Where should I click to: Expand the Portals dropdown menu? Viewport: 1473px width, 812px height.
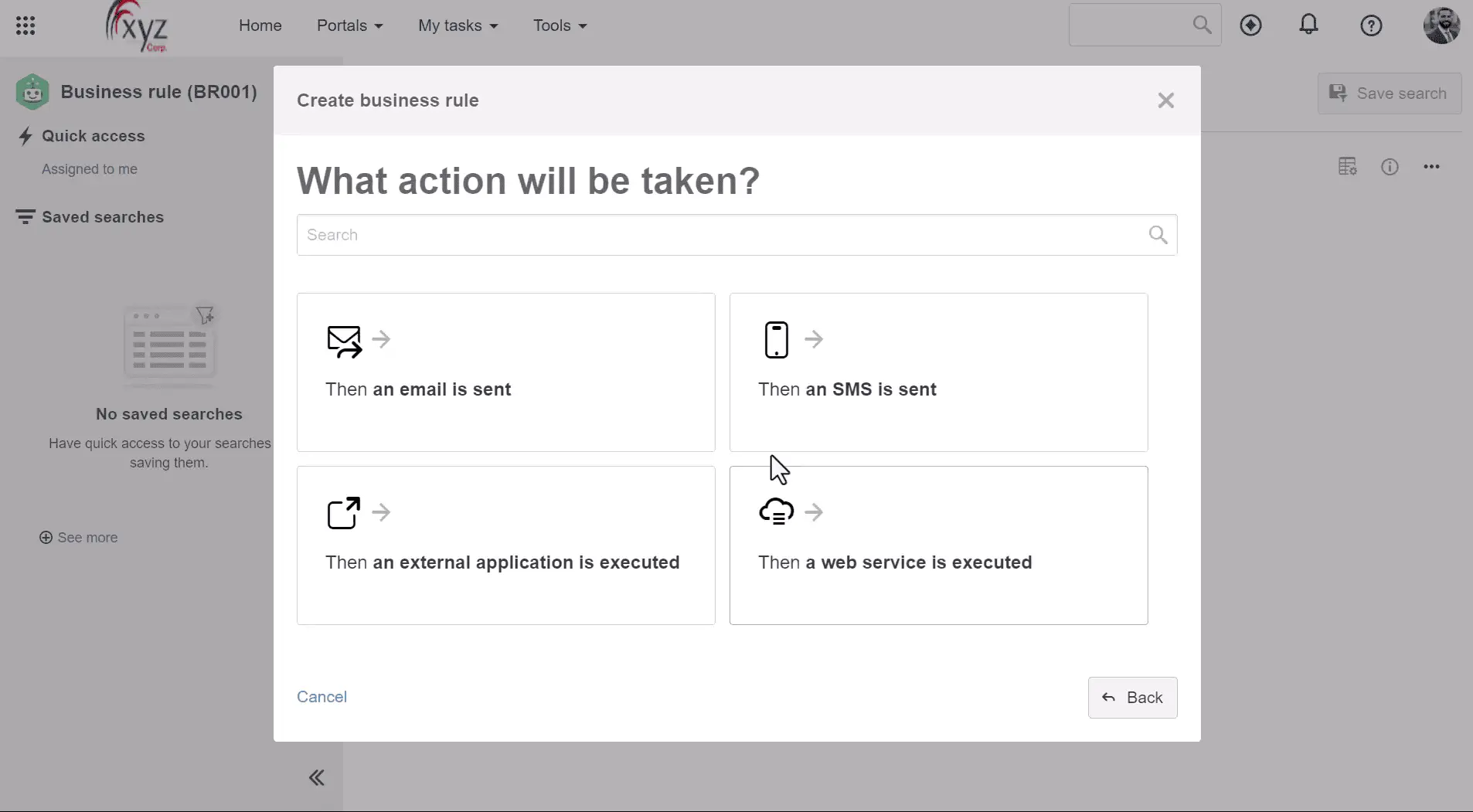click(x=349, y=25)
